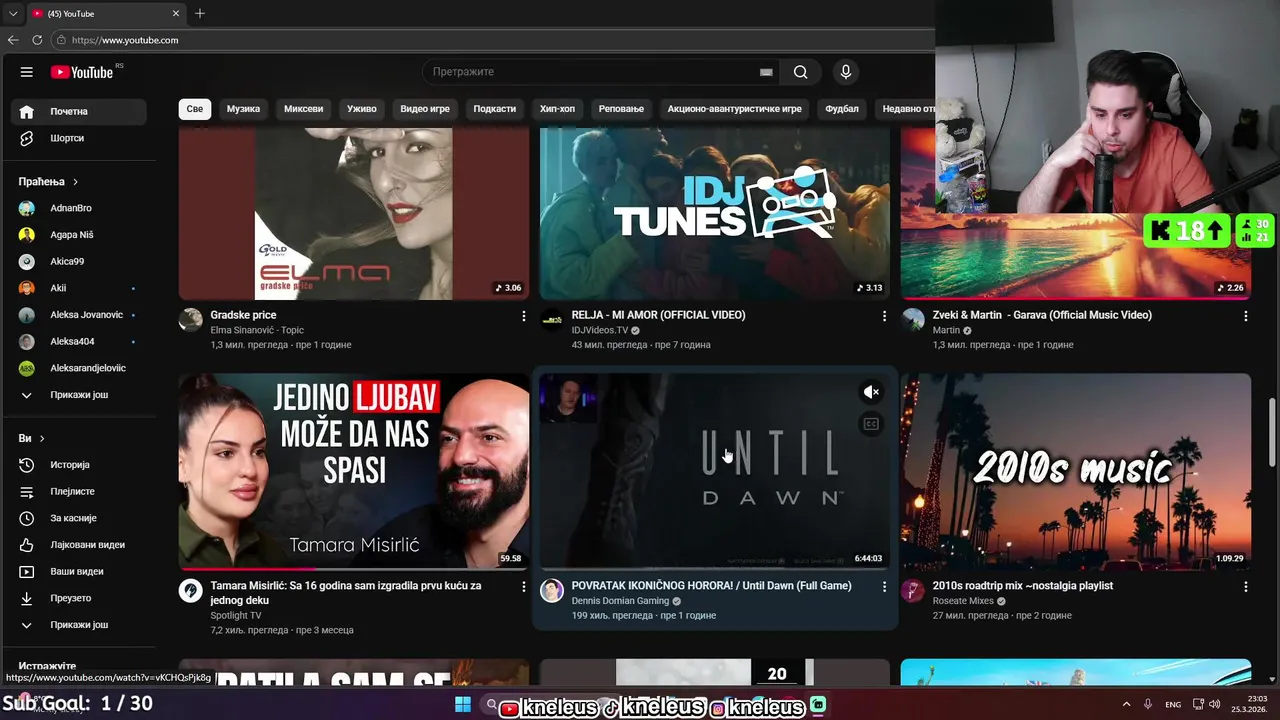Toggle captions on Until Dawn preview
The height and width of the screenshot is (720, 1280).
(871, 424)
